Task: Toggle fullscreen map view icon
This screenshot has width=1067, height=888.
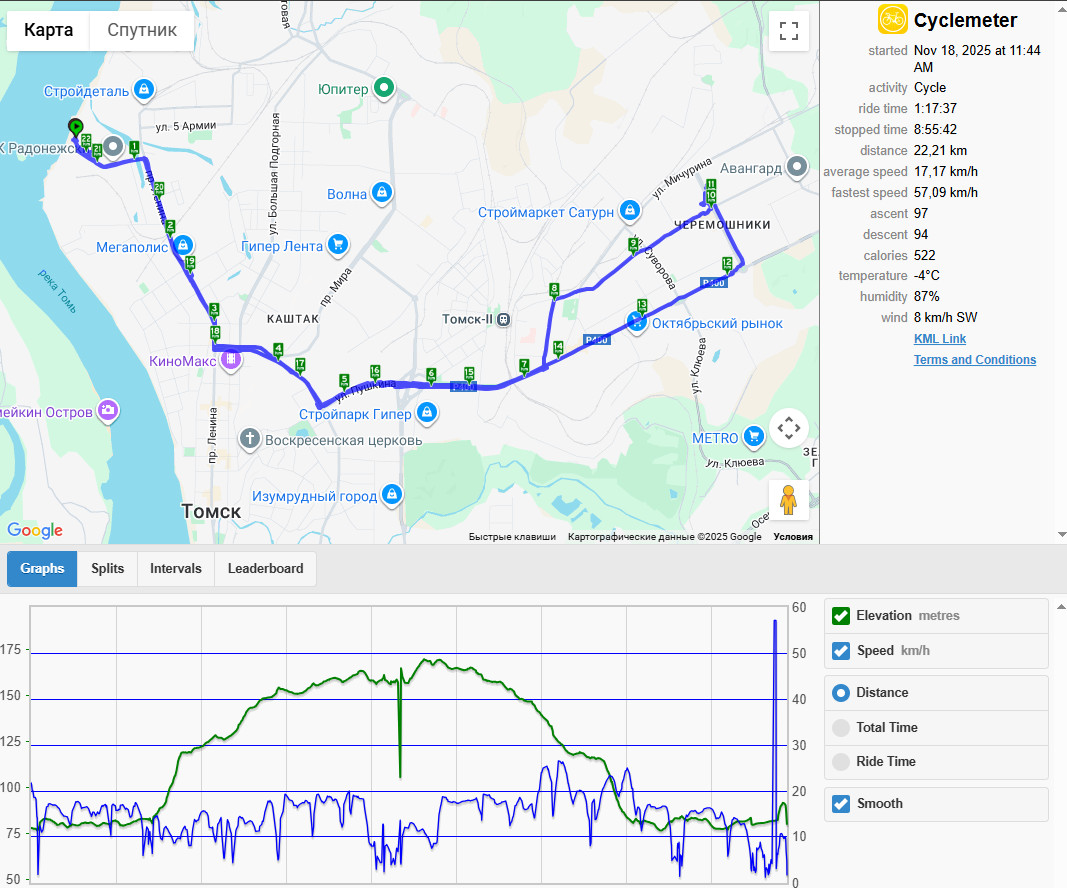Action: coord(789,31)
